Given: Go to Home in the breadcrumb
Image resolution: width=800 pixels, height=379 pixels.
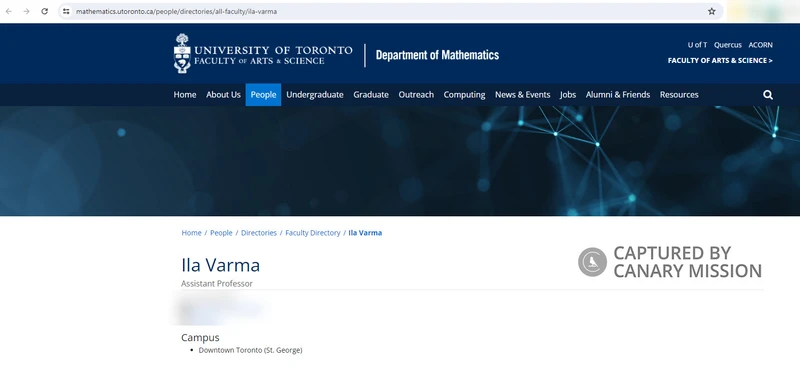Looking at the screenshot, I should [x=191, y=233].
